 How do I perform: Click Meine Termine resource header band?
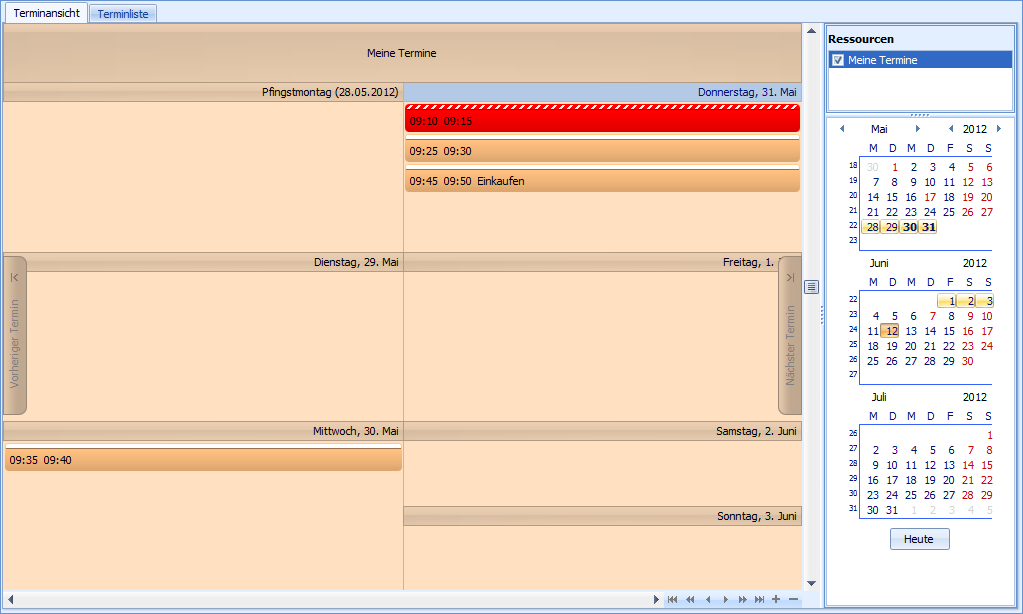[x=402, y=53]
